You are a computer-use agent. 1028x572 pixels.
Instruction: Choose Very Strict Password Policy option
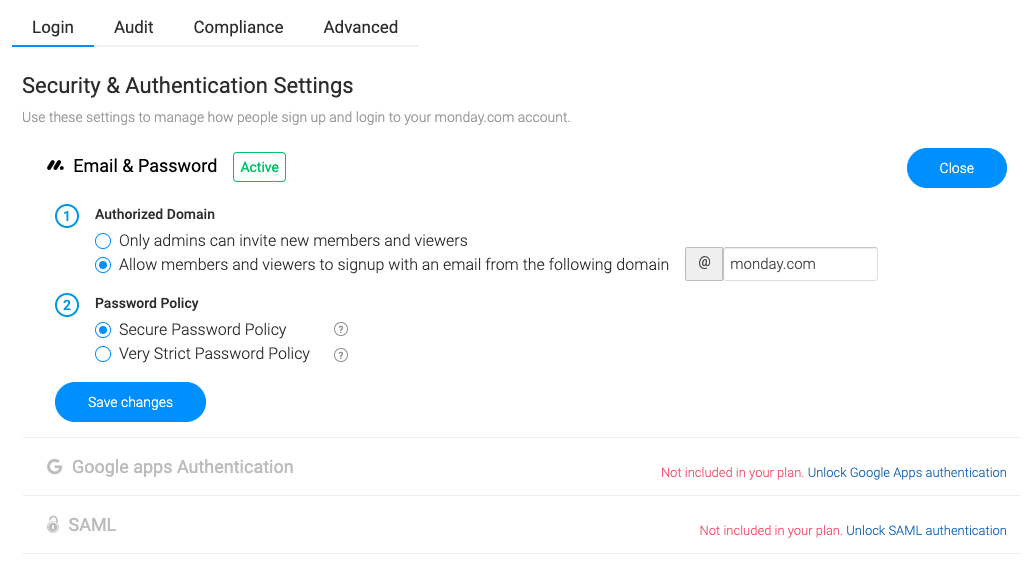point(103,354)
